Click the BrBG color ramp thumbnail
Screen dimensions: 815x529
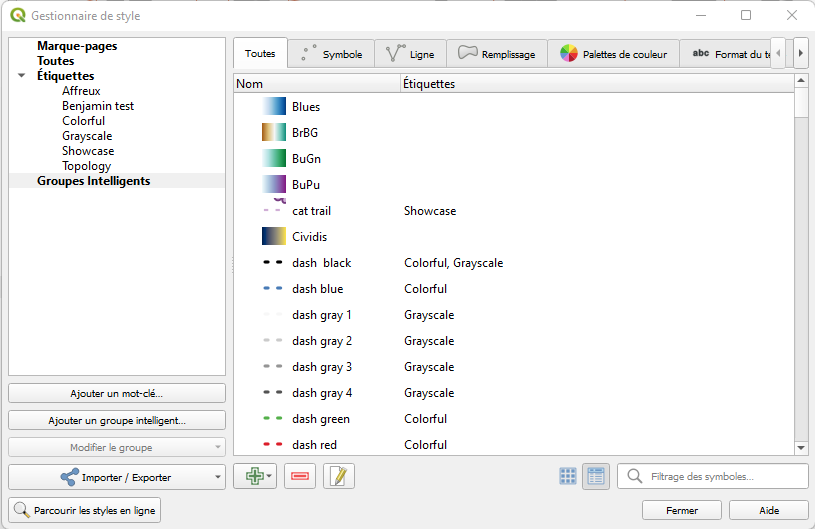274,133
